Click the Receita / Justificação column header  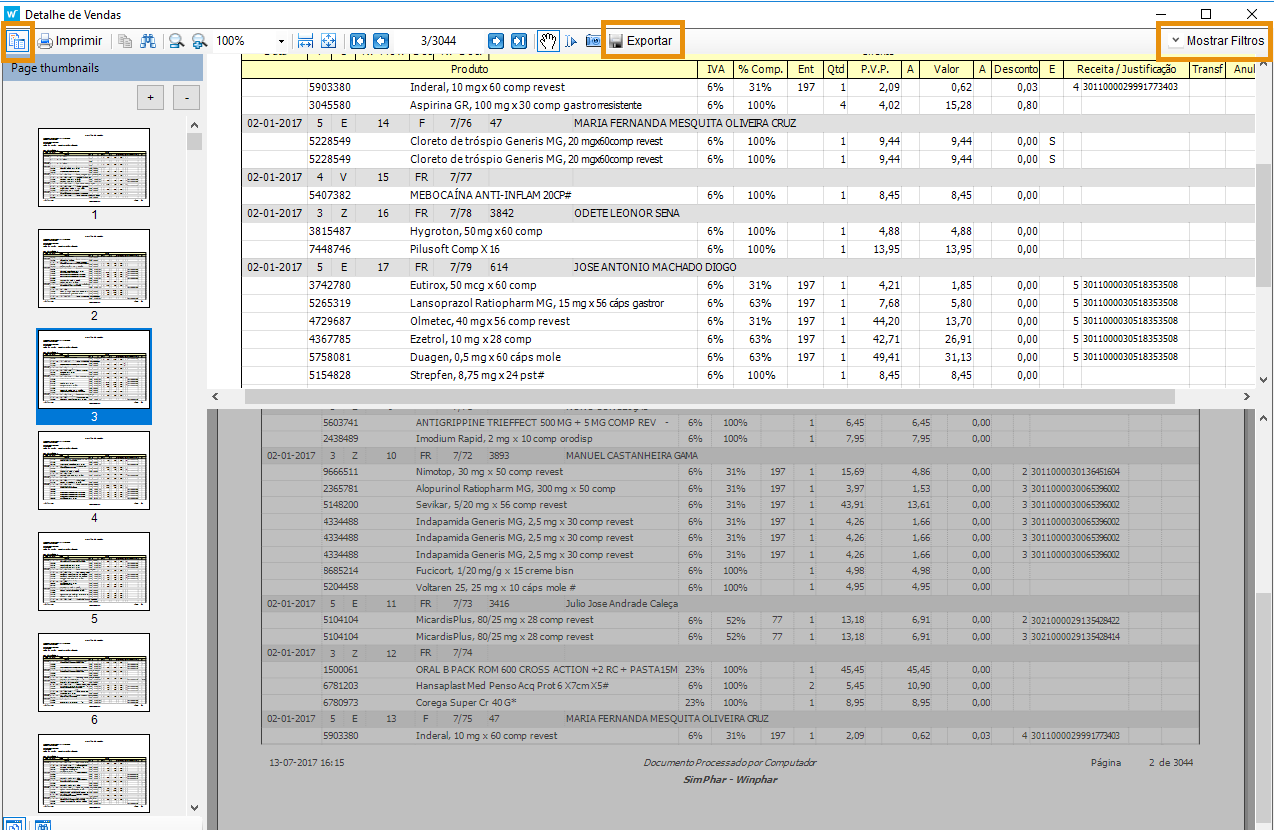click(1126, 69)
